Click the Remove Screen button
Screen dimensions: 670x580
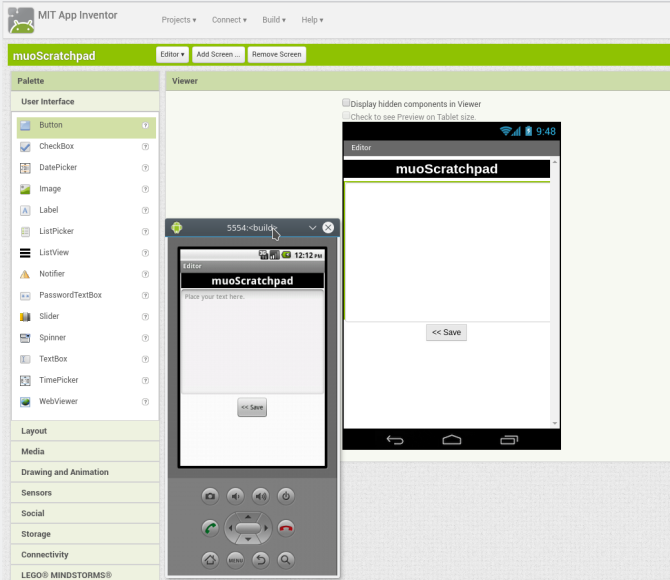pyautogui.click(x=276, y=55)
